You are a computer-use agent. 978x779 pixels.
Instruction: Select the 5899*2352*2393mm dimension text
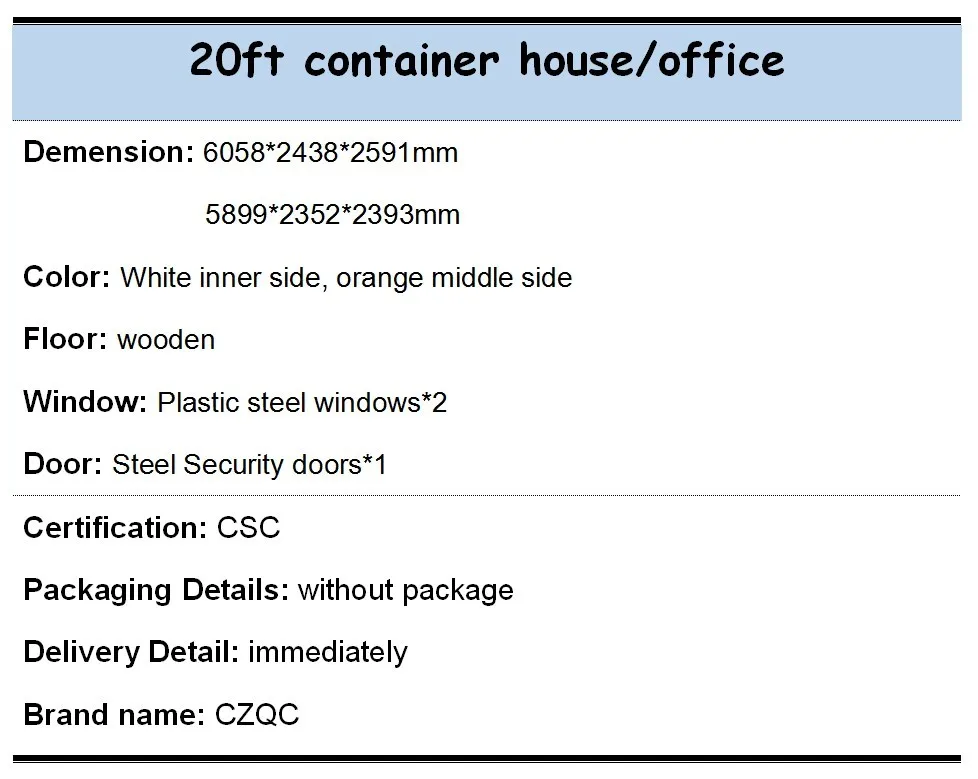(332, 215)
